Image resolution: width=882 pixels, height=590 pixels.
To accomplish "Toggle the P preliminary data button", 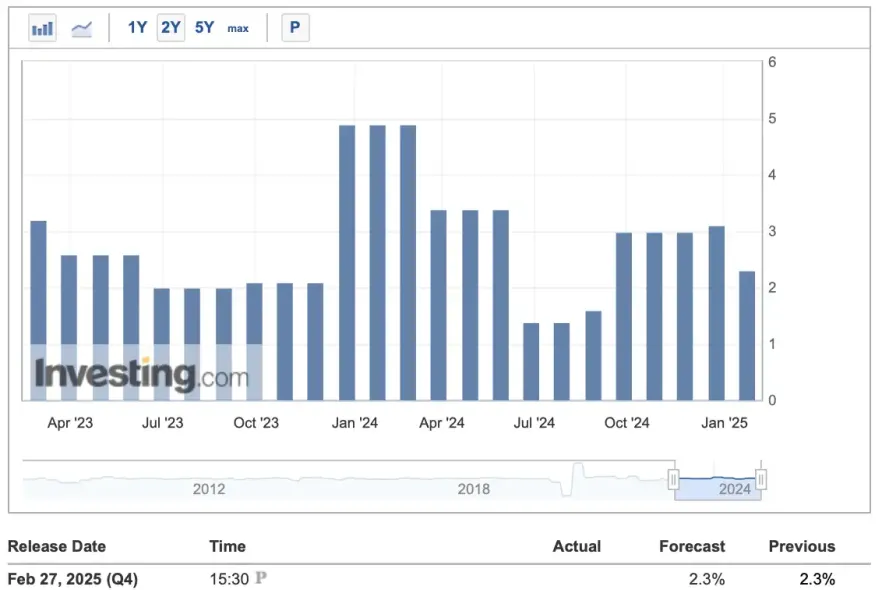I will pos(295,28).
